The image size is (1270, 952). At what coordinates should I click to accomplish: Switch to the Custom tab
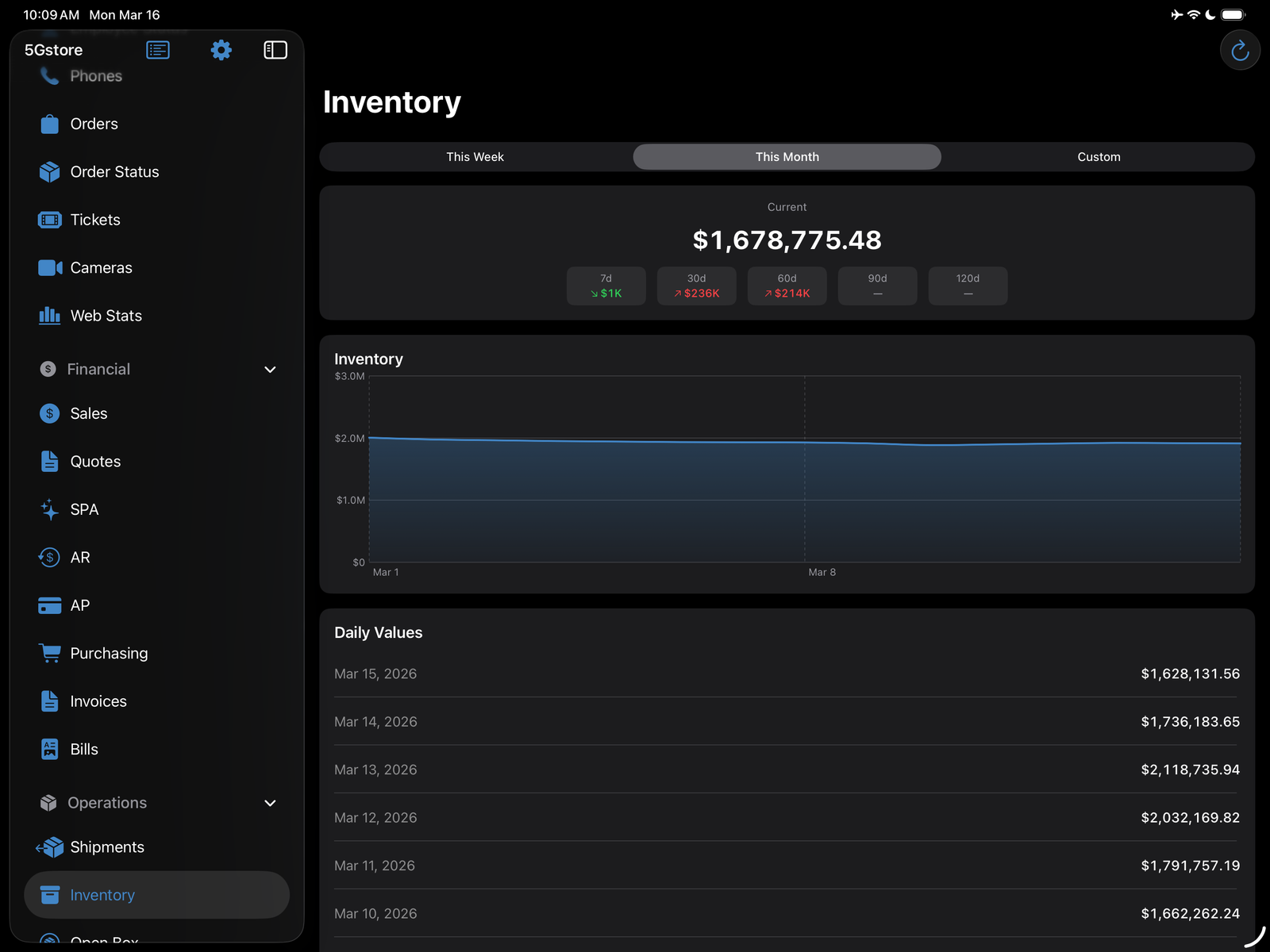point(1099,156)
